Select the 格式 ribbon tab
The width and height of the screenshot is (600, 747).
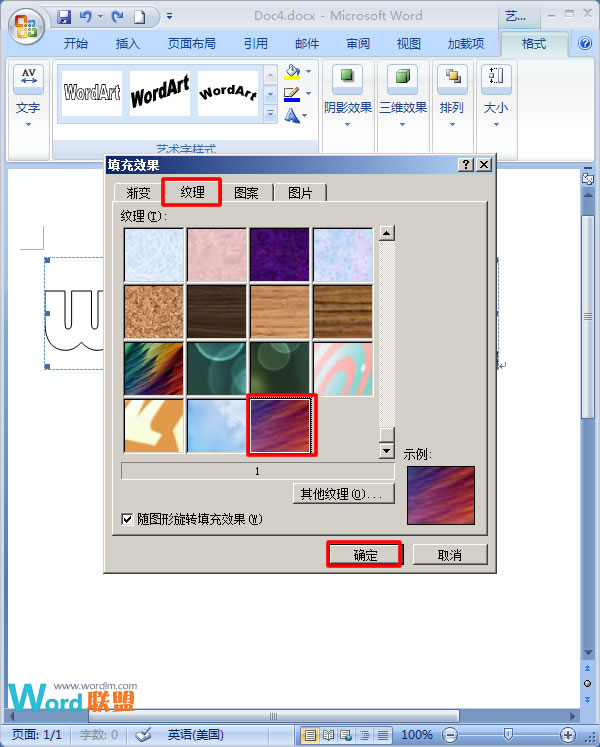coord(534,44)
